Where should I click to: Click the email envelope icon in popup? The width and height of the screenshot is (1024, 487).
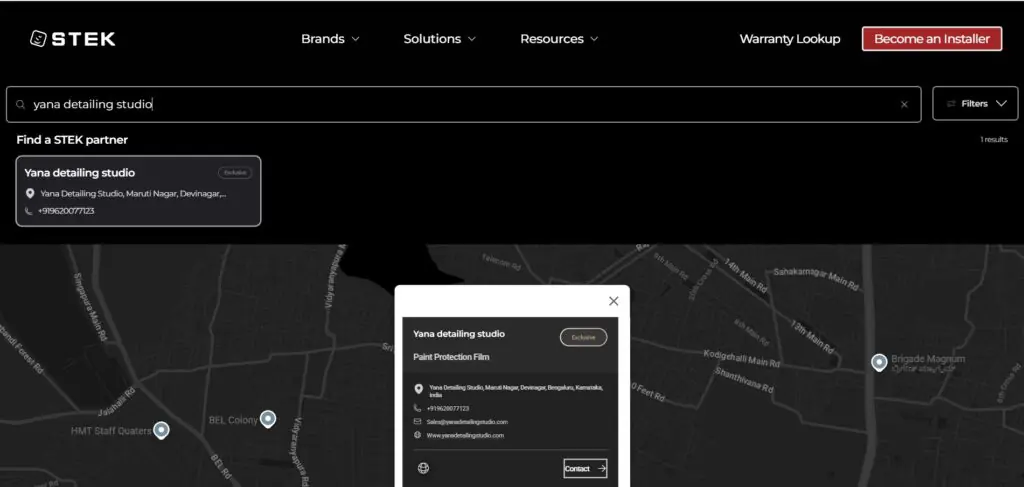(x=418, y=422)
